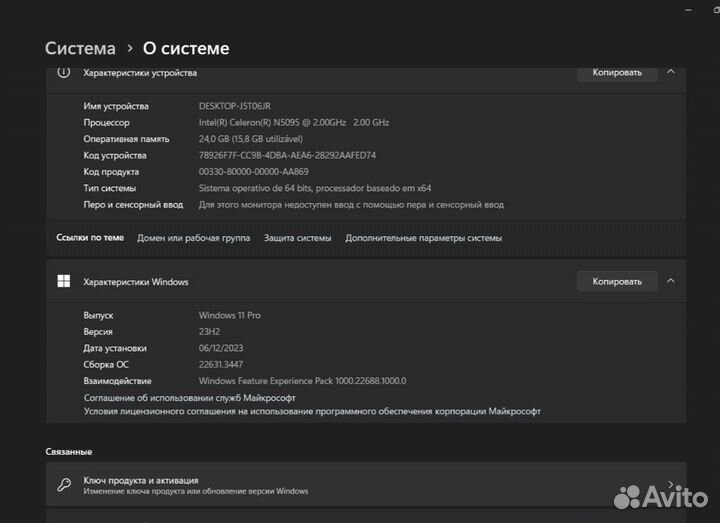Click the Процессор label

click(107, 123)
